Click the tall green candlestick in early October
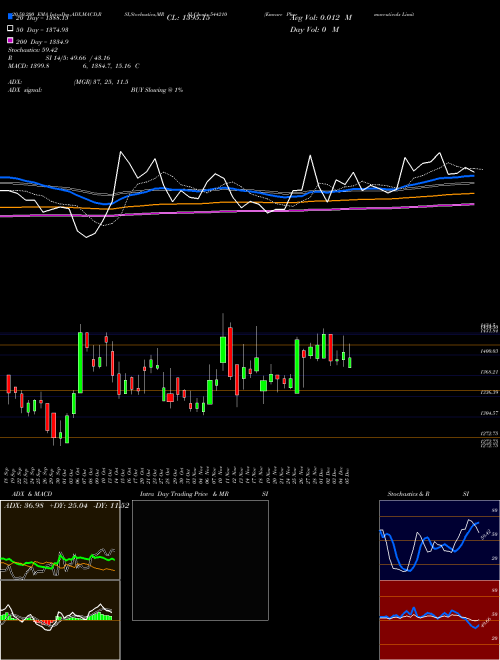The image size is (500, 660). coord(80,362)
